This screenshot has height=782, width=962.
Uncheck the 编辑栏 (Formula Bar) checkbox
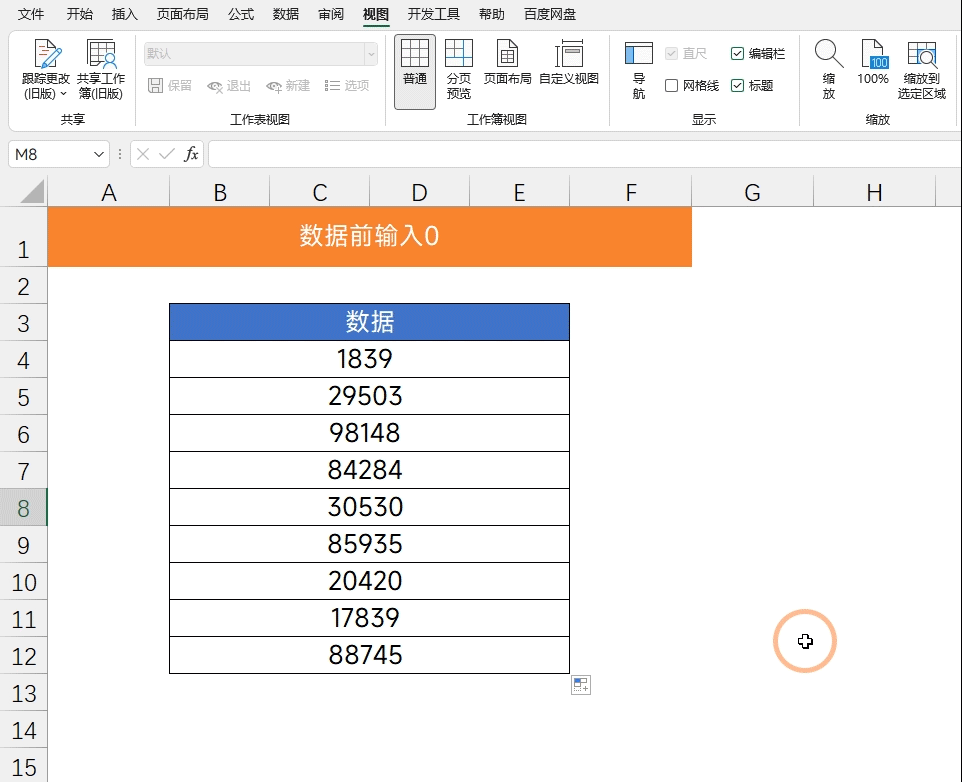pyautogui.click(x=737, y=54)
